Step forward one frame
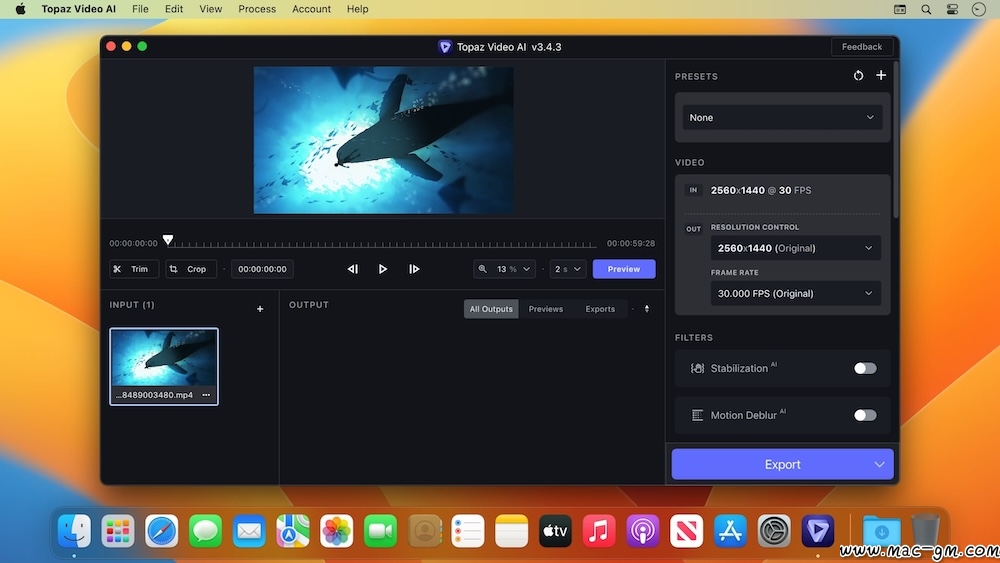 pos(414,269)
